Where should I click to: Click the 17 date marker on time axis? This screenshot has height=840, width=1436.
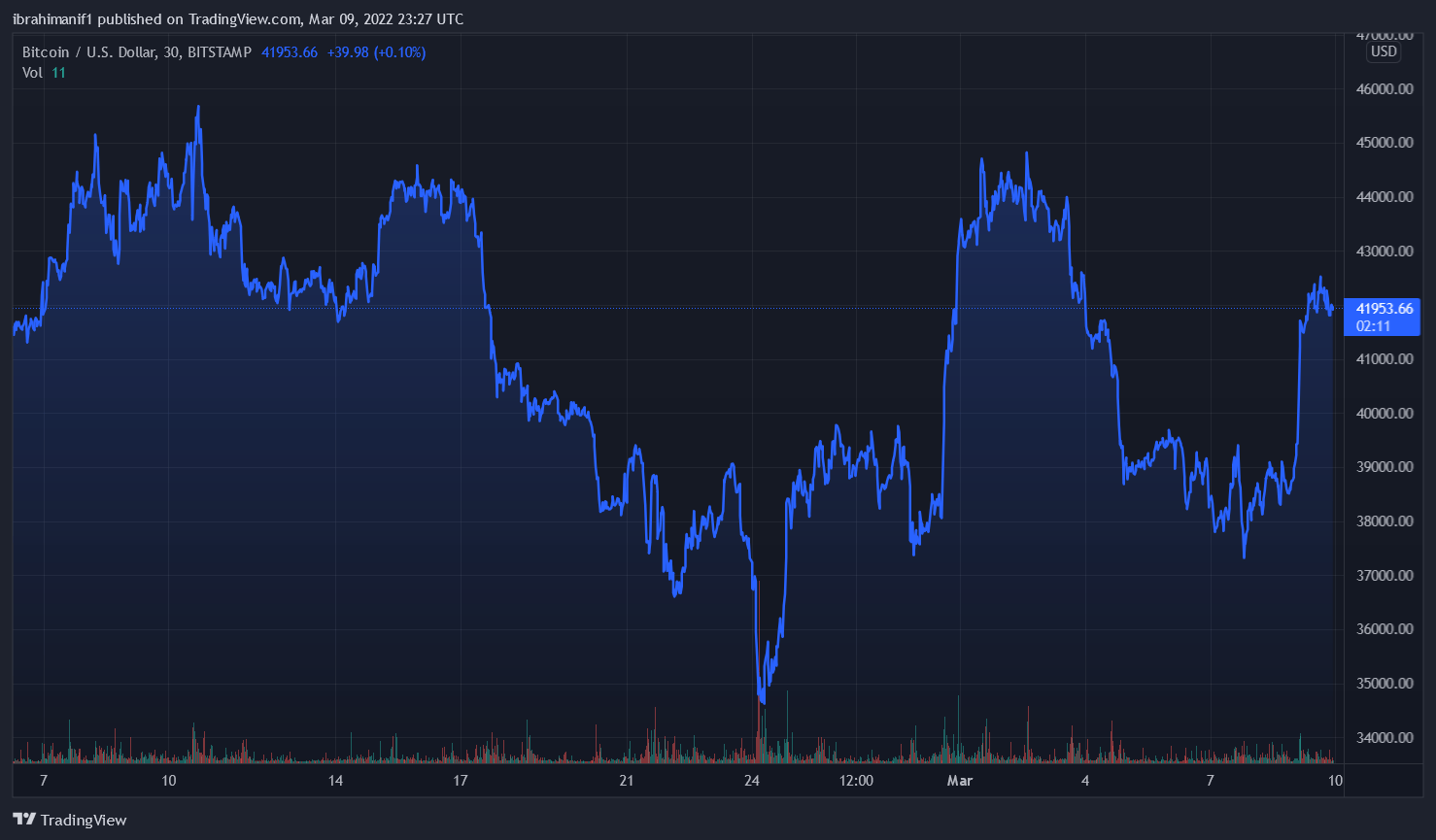tap(461, 781)
